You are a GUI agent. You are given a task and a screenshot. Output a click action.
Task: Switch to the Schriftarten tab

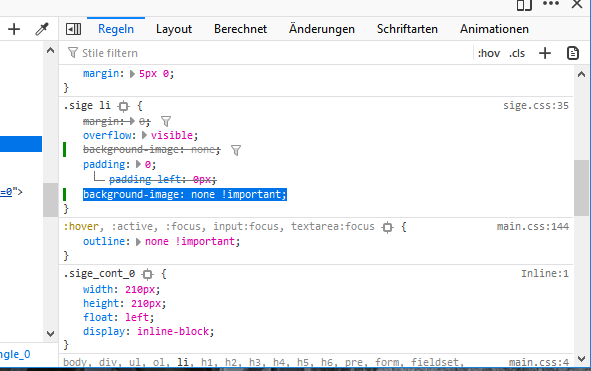pos(407,29)
